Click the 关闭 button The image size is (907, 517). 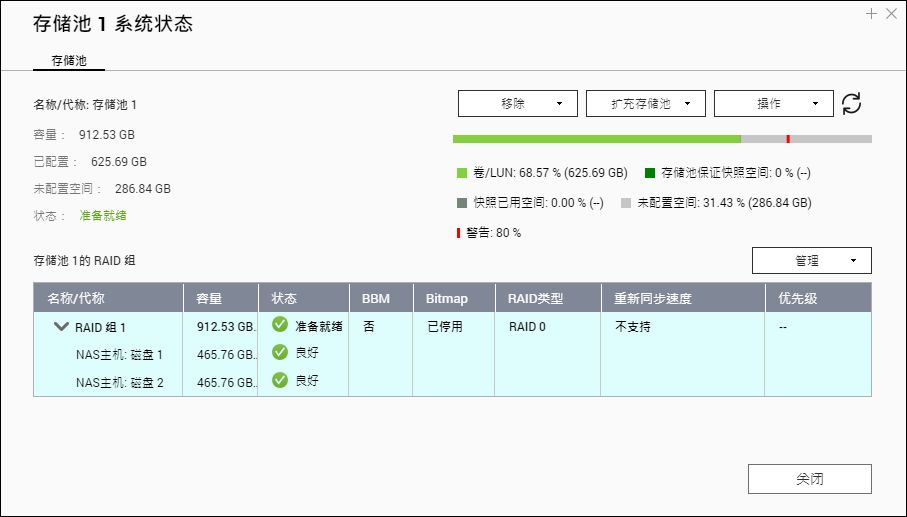point(810,479)
